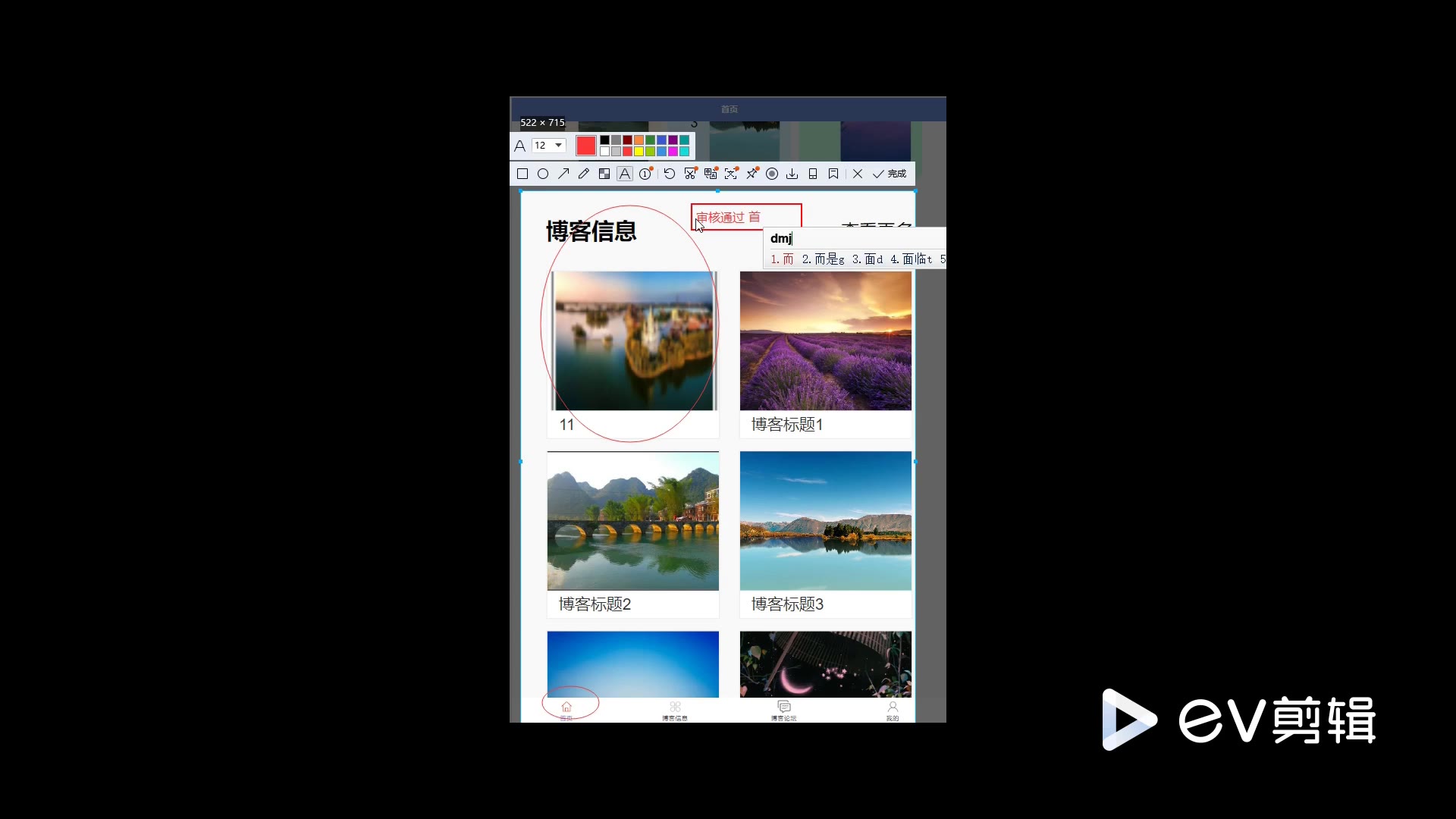The image size is (1456, 819).
Task: Open the blue sky blog thumbnail
Action: pyautogui.click(x=633, y=664)
